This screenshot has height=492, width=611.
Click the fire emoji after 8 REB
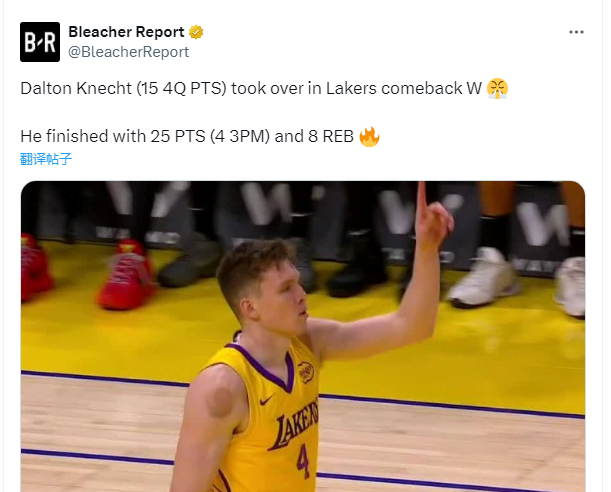(x=369, y=137)
